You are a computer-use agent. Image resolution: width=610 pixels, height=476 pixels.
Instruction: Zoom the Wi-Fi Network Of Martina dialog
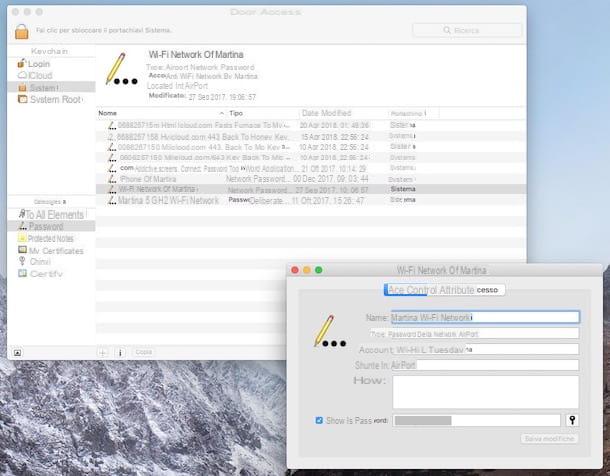click(319, 270)
